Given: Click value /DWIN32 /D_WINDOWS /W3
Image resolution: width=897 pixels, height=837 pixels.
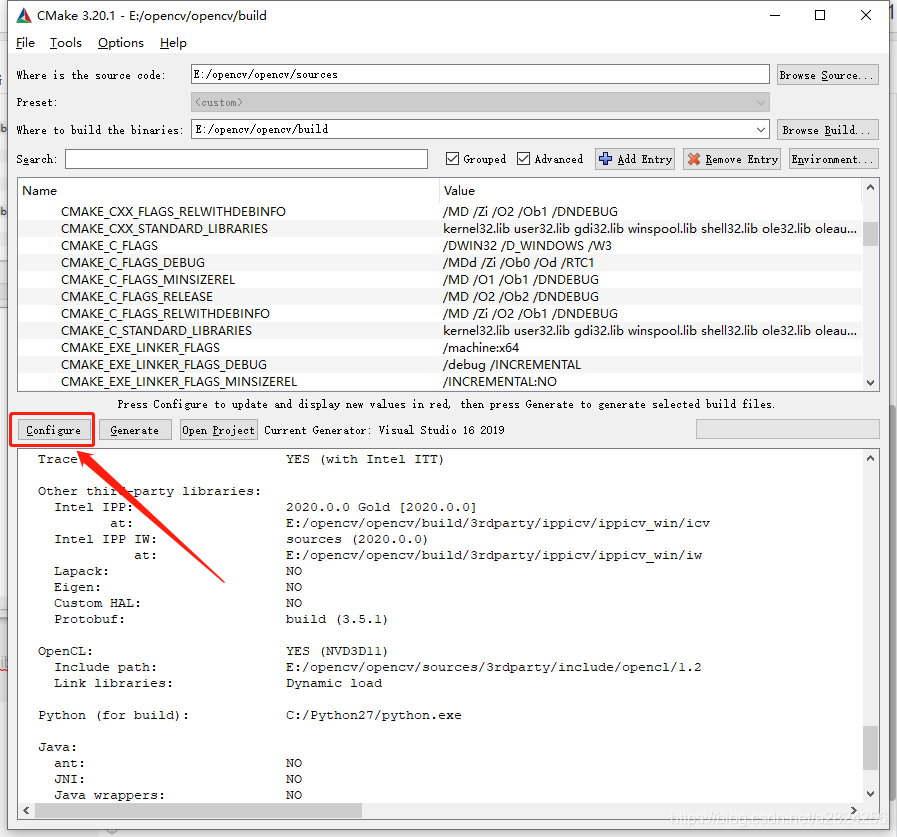Looking at the screenshot, I should coord(527,246).
